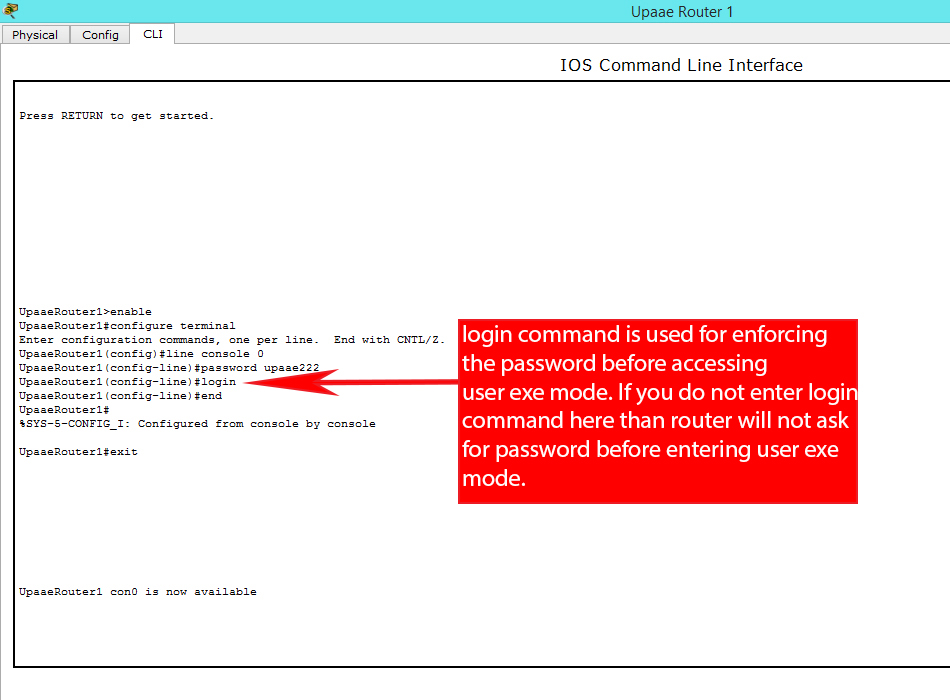Click the '%SYS-5-CONFIG_I' log message

pyautogui.click(x=197, y=424)
